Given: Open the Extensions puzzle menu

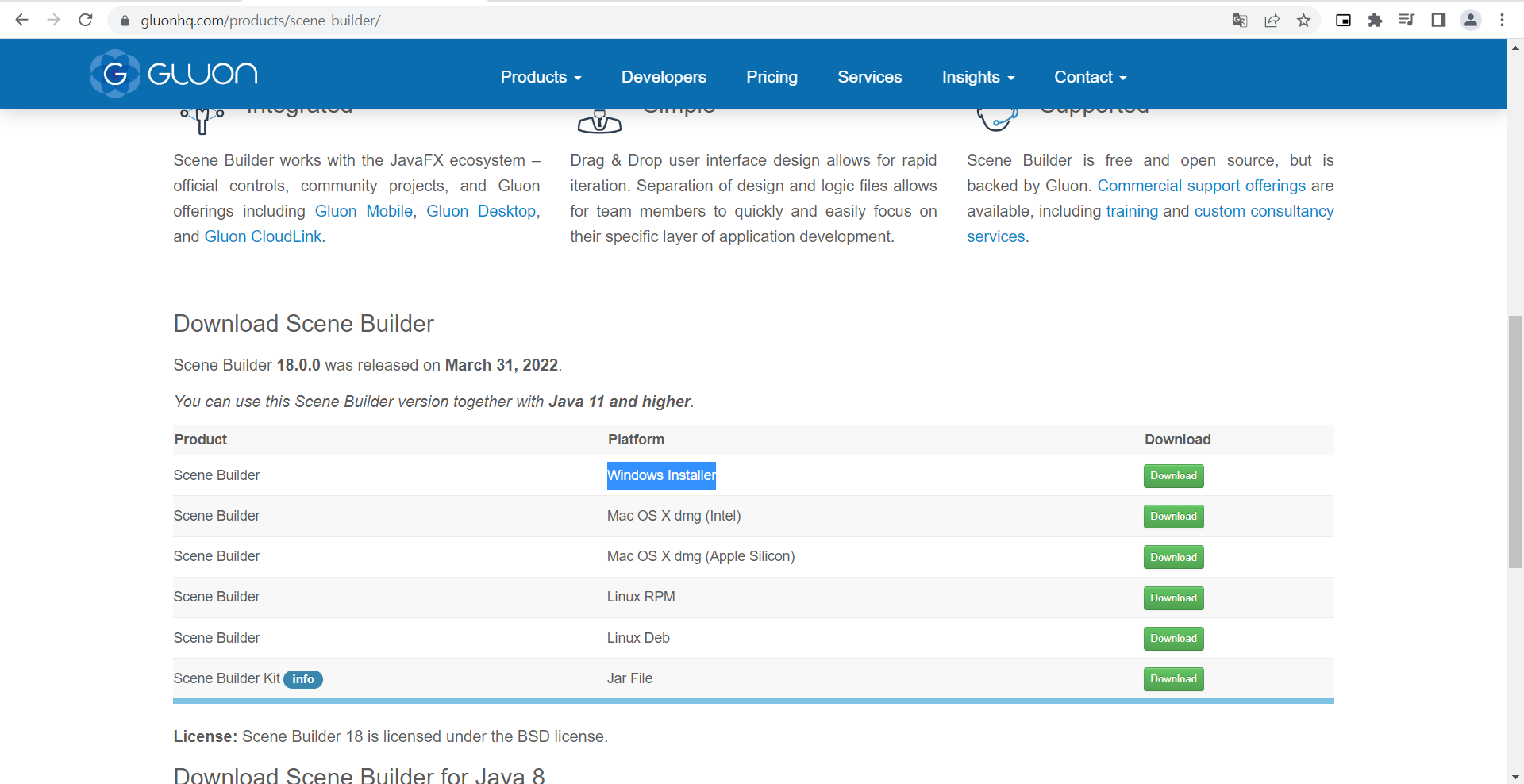Looking at the screenshot, I should (1376, 21).
